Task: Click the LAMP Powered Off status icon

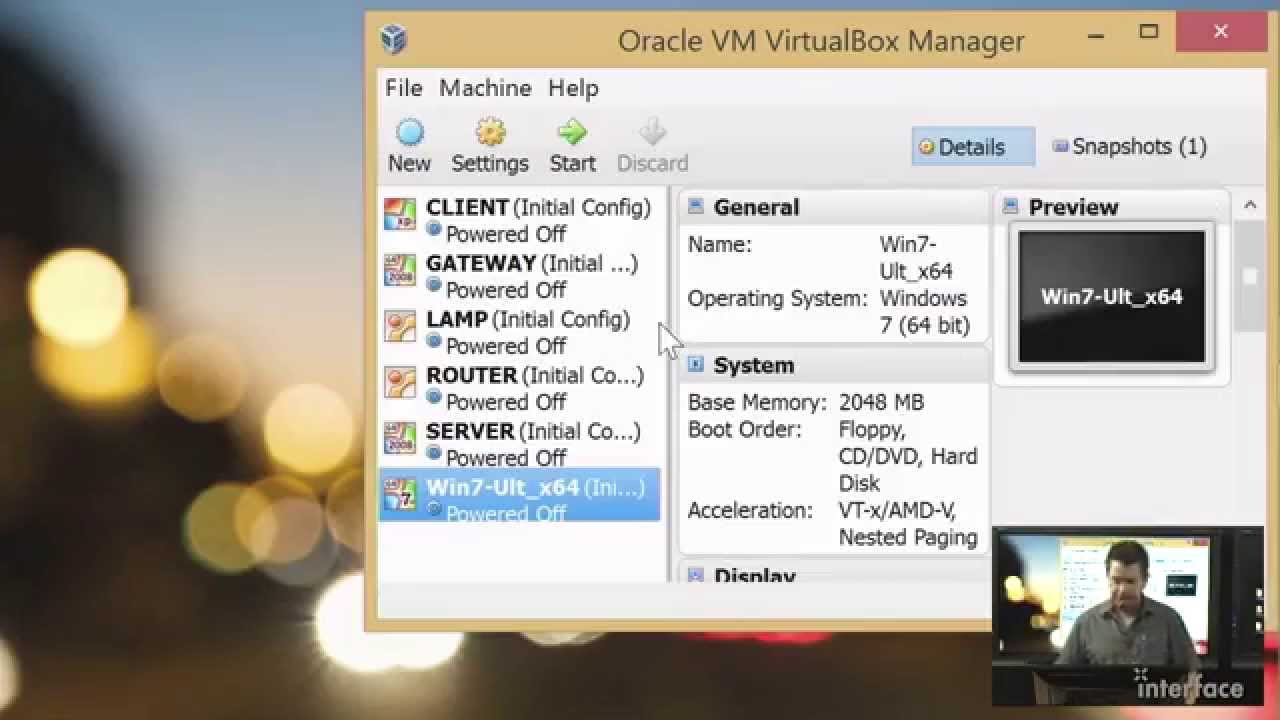Action: [434, 342]
